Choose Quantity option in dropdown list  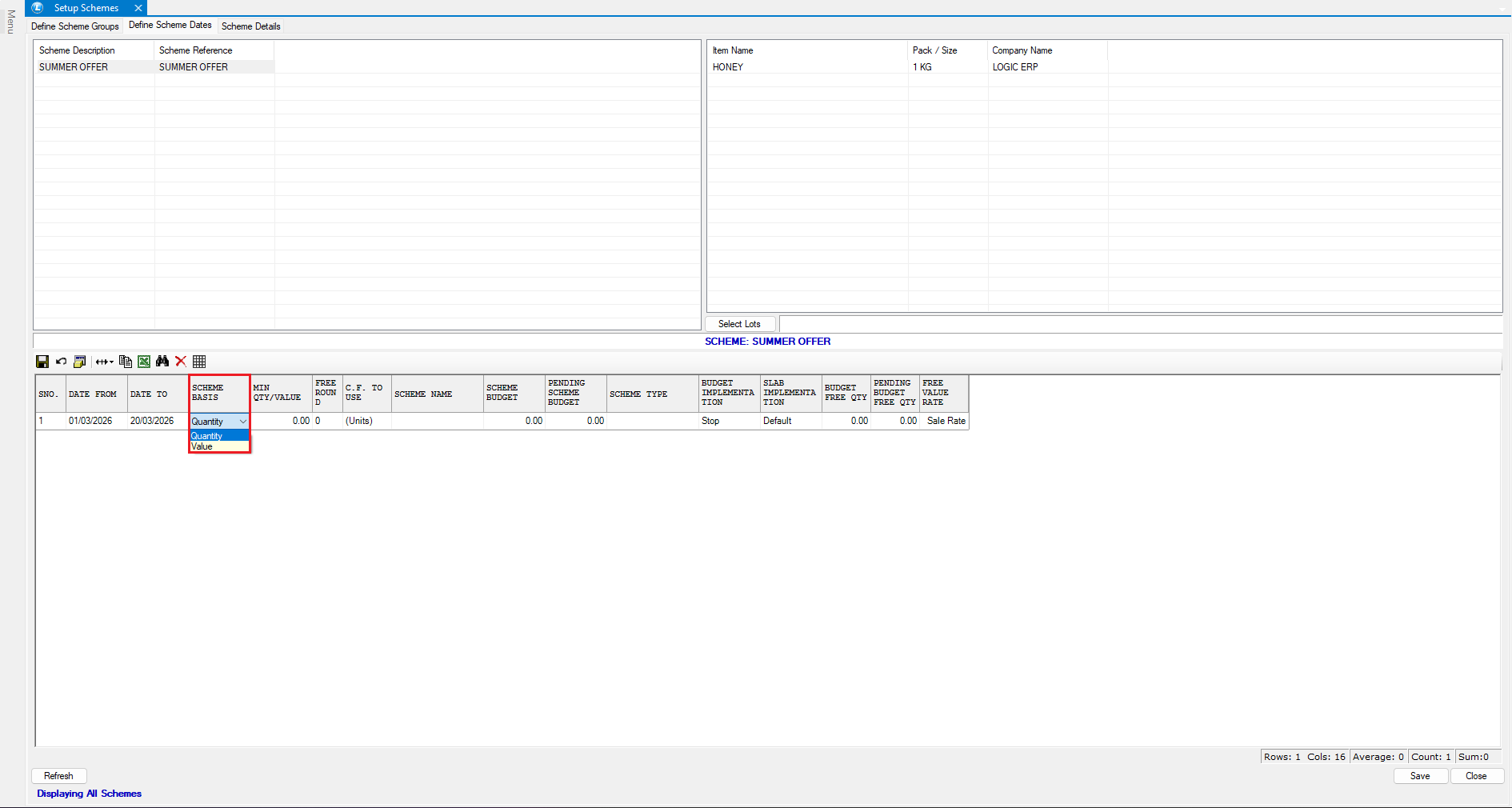[x=207, y=436]
